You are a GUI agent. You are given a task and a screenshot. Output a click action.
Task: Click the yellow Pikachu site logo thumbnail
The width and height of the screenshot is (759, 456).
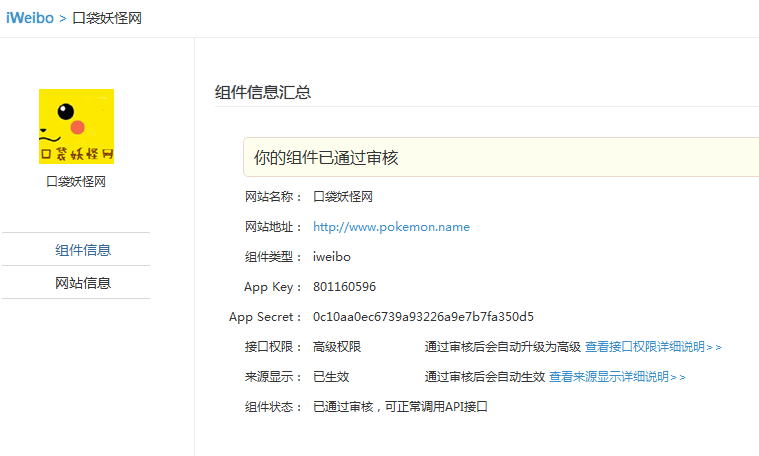pyautogui.click(x=76, y=126)
